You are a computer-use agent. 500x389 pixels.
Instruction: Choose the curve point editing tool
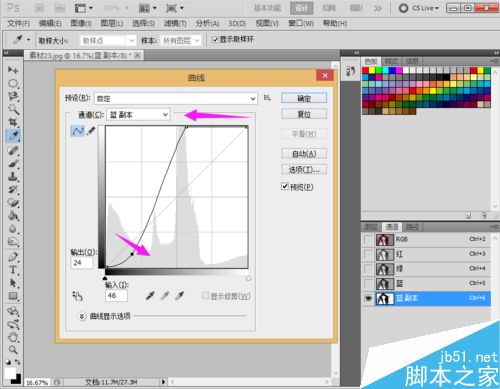(x=77, y=131)
